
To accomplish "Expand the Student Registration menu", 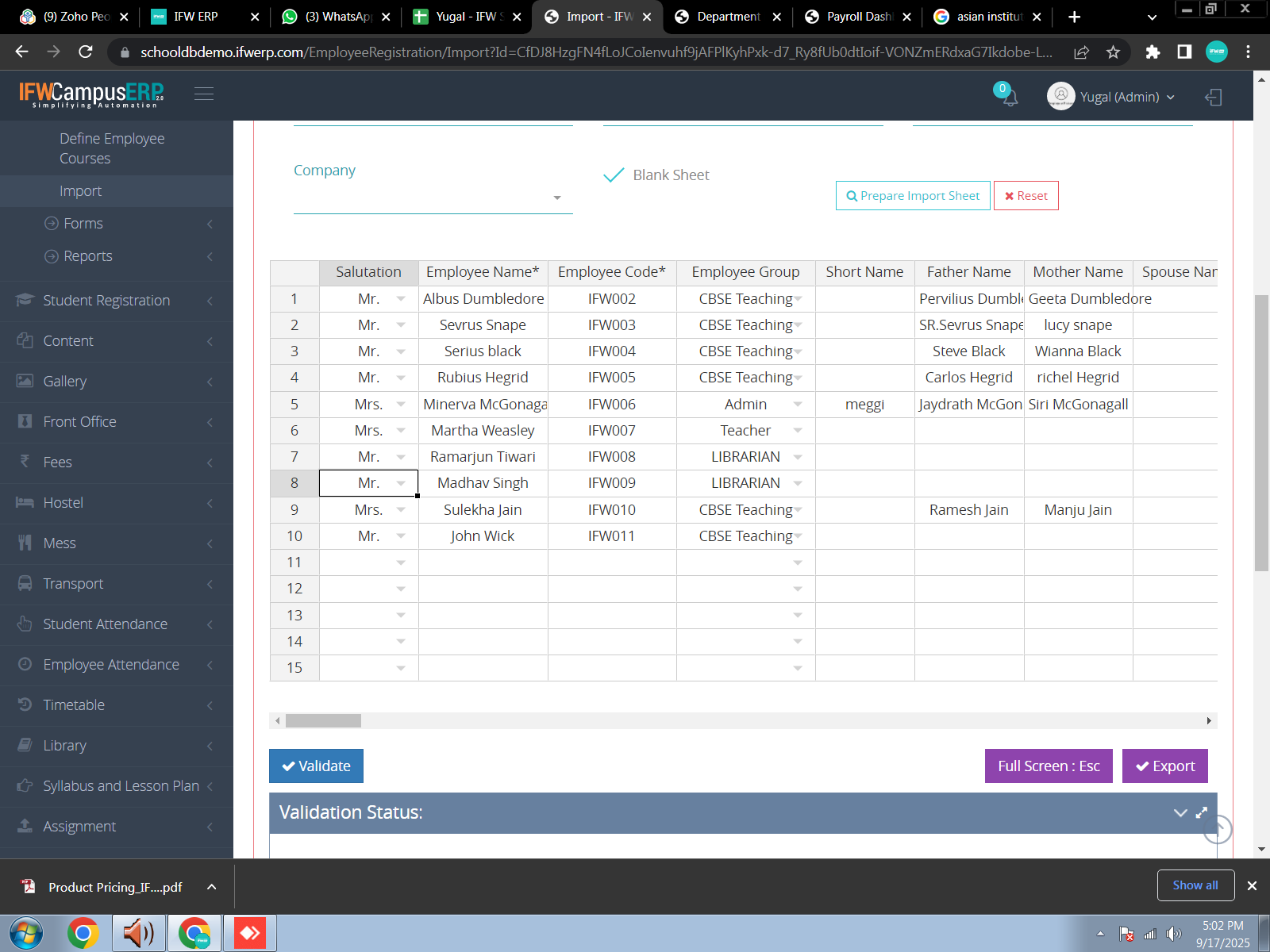I will (117, 301).
